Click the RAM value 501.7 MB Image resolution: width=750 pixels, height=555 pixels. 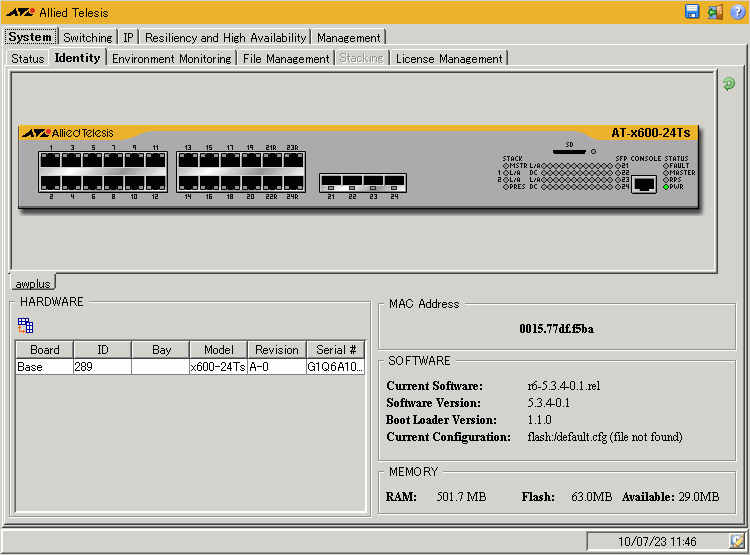click(461, 497)
